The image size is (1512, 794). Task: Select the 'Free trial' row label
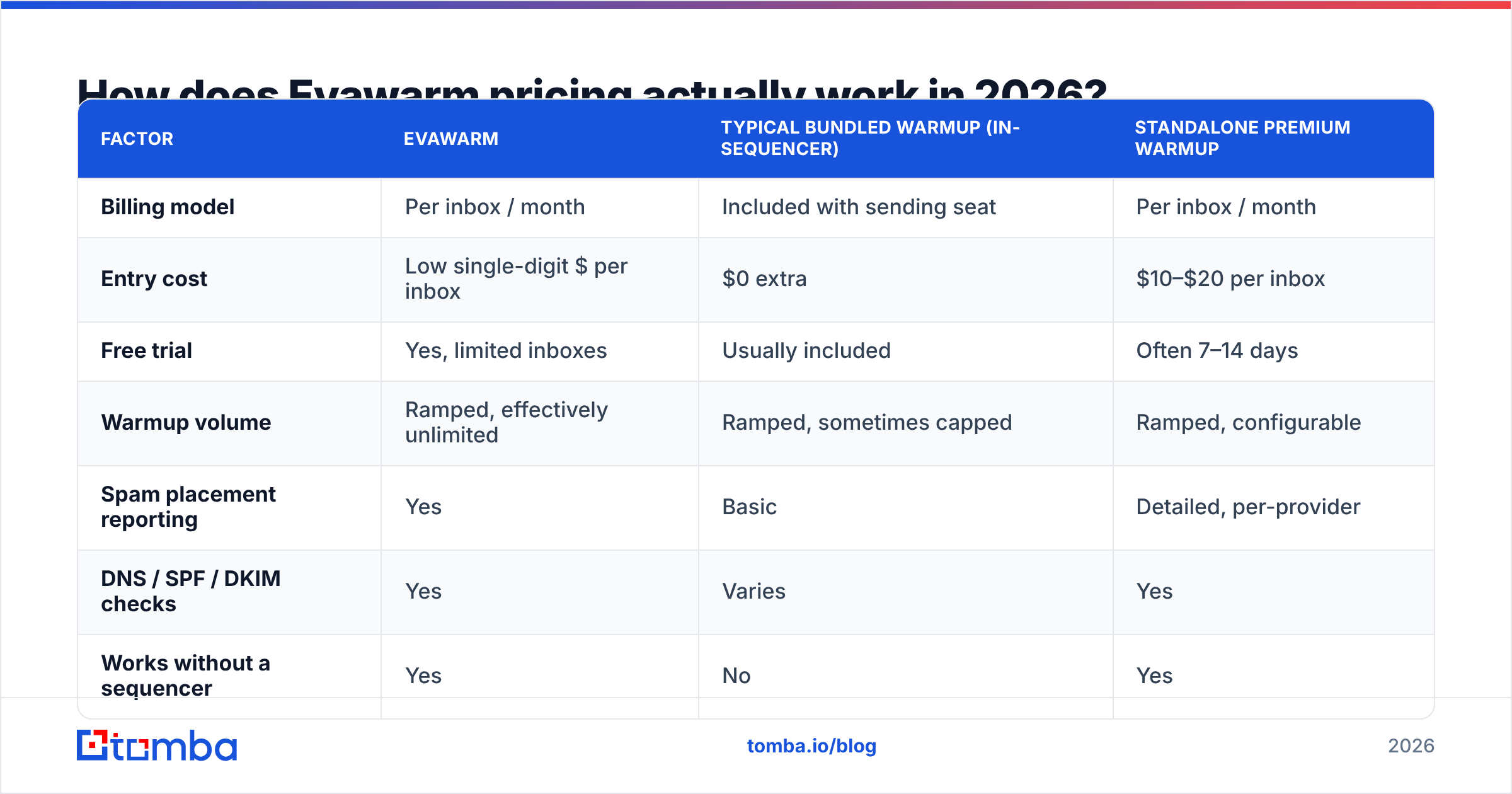point(146,351)
